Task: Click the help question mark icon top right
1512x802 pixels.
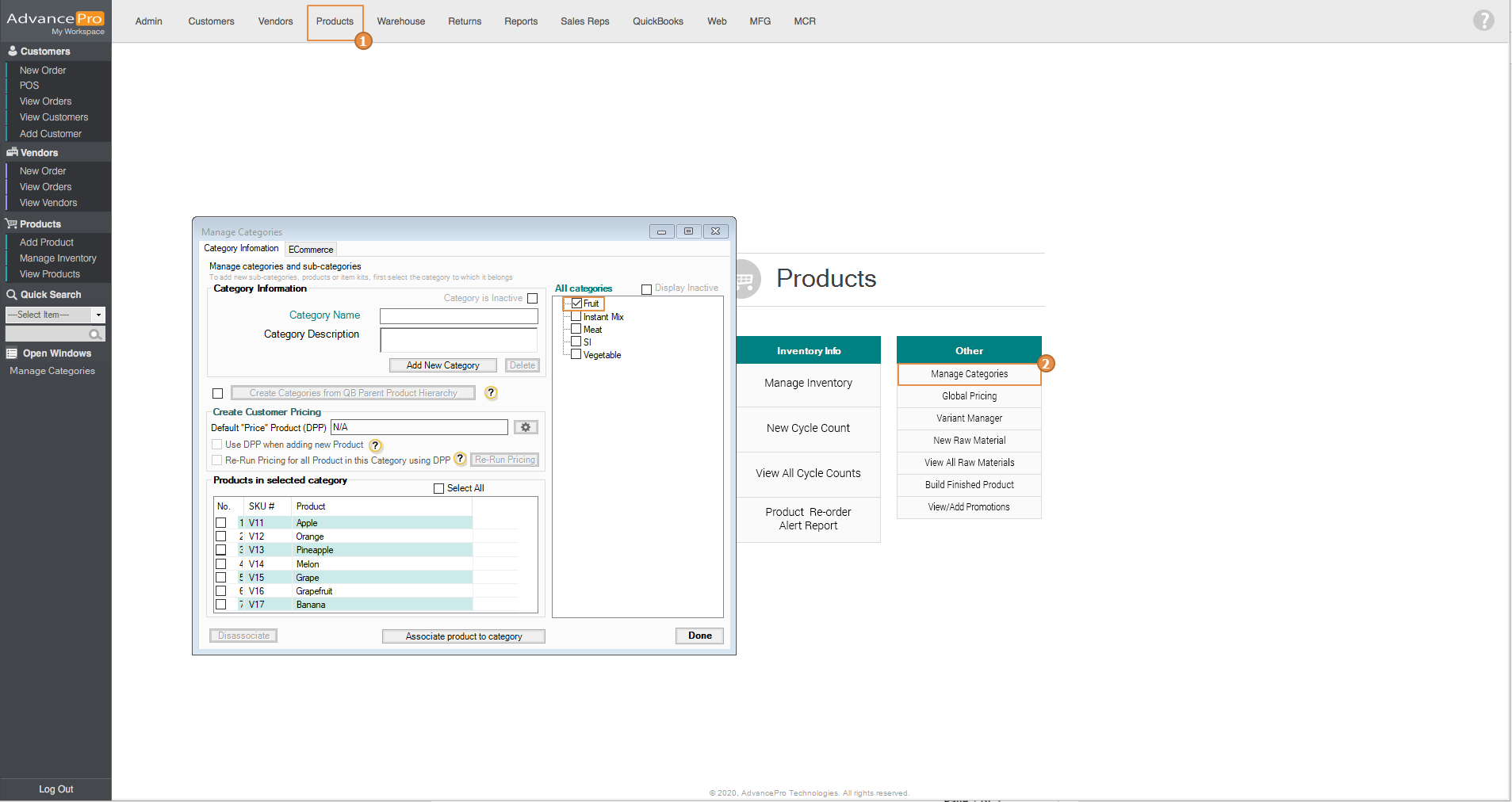Action: [1483, 20]
